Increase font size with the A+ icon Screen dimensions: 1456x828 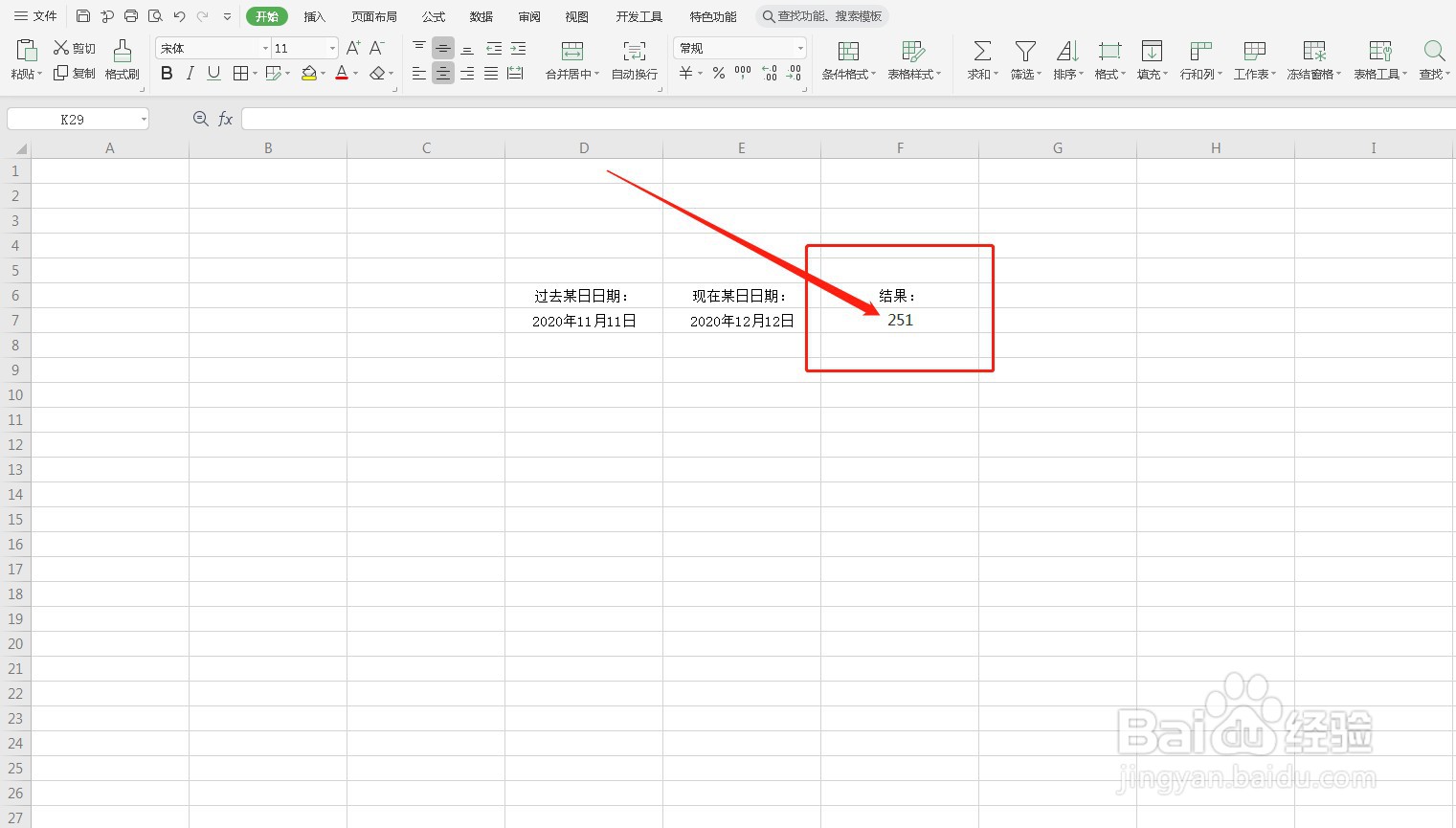click(353, 48)
